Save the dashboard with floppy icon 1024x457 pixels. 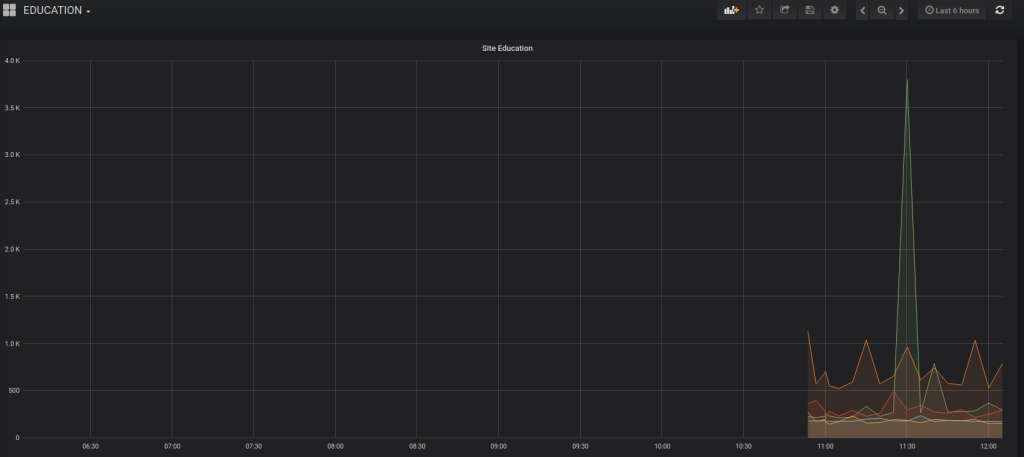point(810,10)
